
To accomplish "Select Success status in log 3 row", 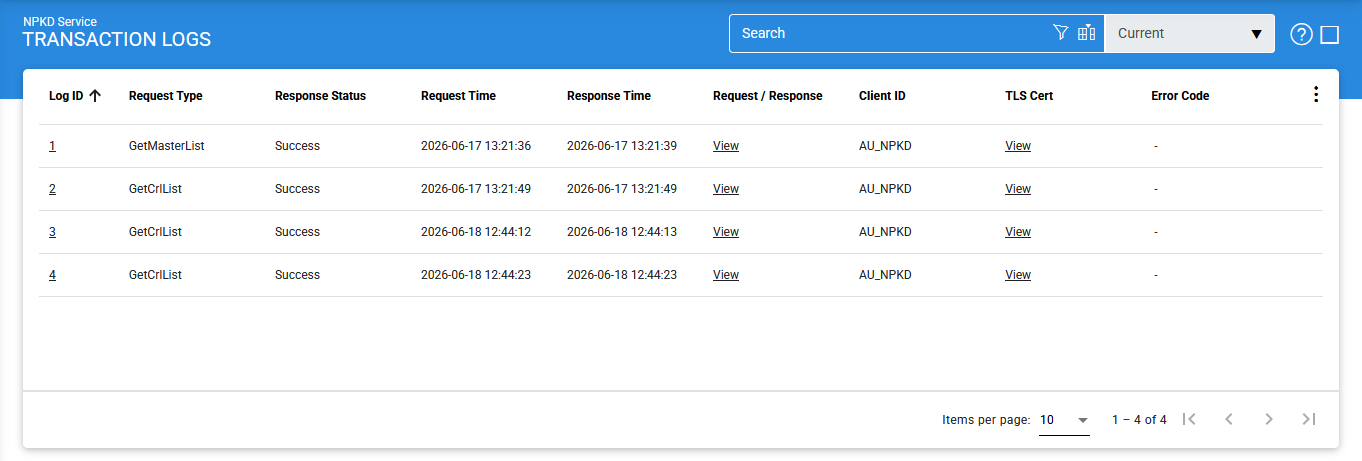I will coord(297,232).
